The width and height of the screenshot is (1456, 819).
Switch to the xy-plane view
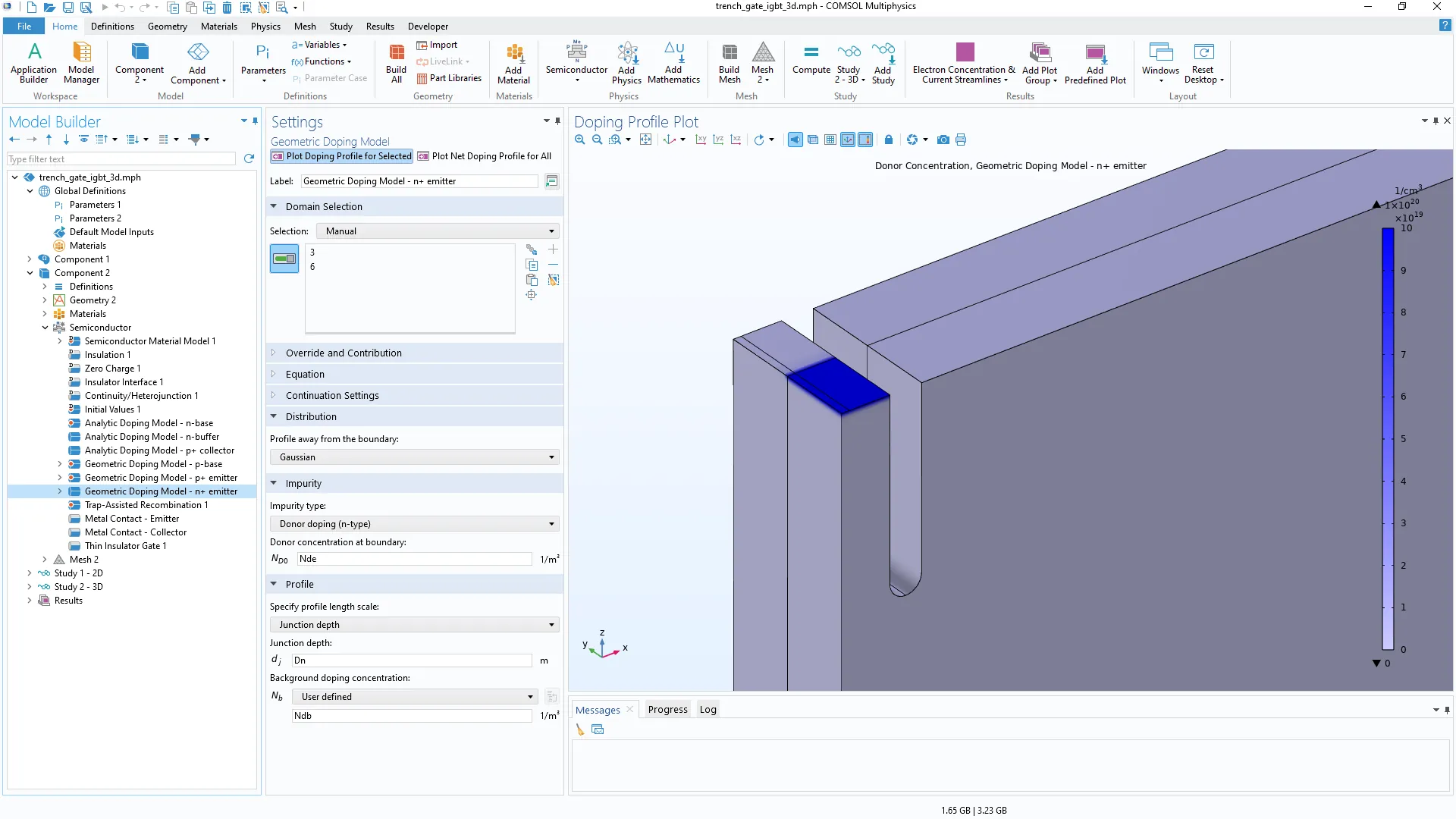(701, 140)
